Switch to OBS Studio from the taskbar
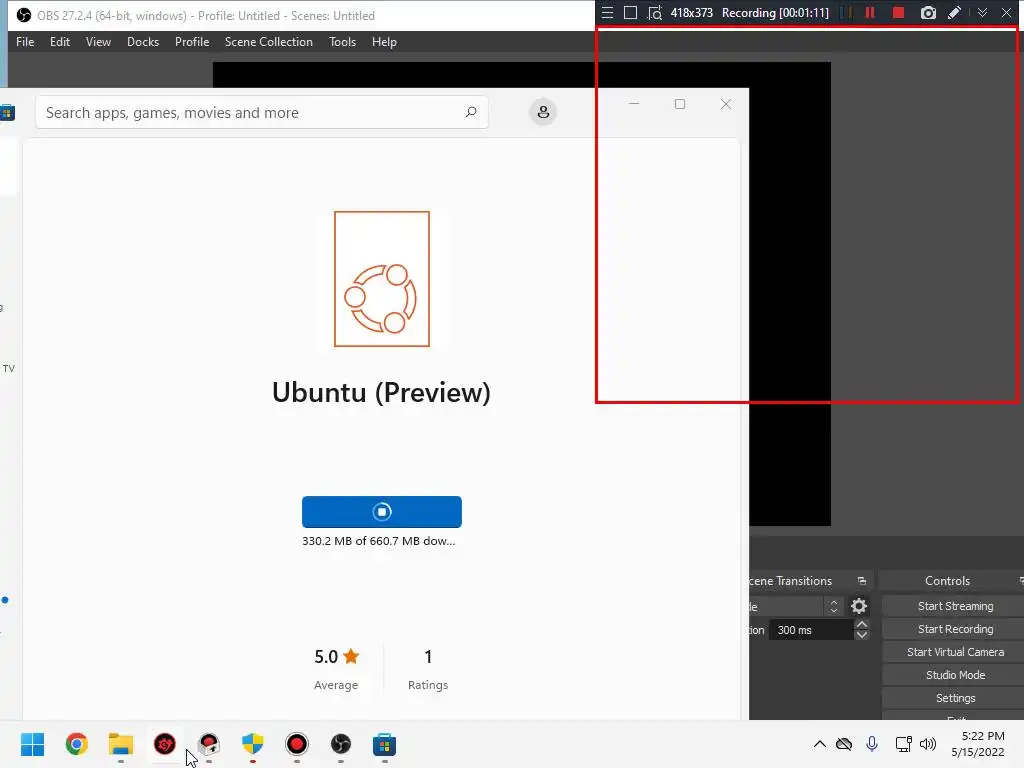 (x=341, y=744)
